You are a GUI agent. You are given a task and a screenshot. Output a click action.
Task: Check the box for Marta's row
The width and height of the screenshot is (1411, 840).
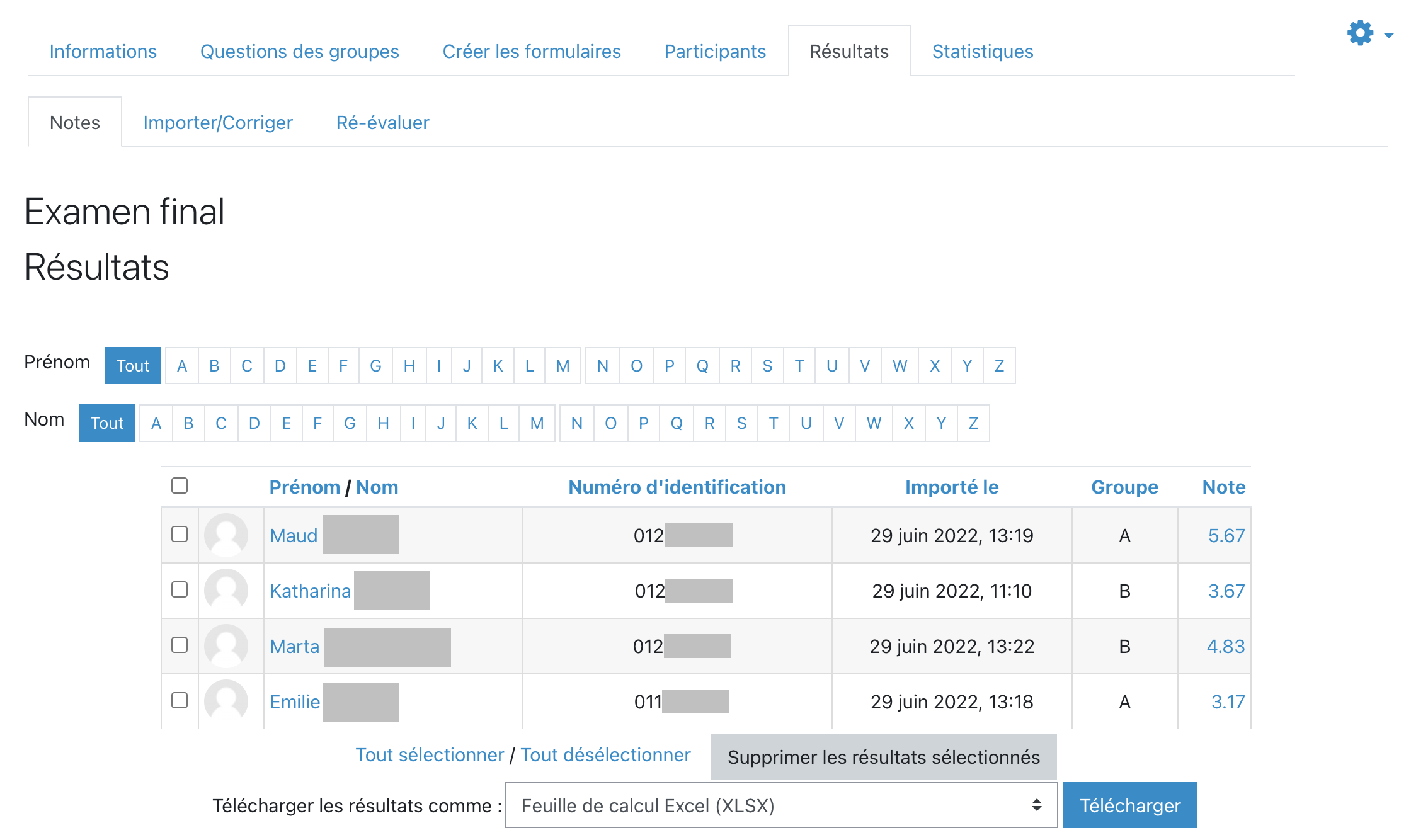[180, 645]
